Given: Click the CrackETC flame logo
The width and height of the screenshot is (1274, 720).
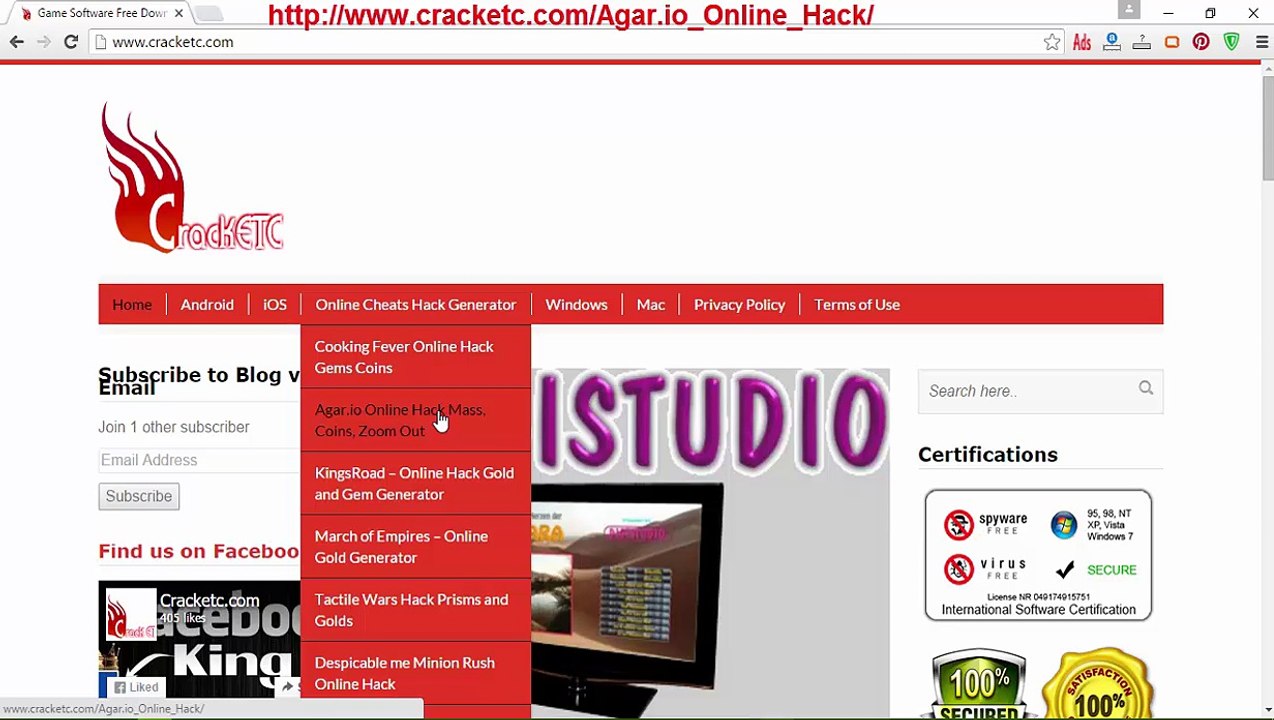Looking at the screenshot, I should click(x=192, y=178).
